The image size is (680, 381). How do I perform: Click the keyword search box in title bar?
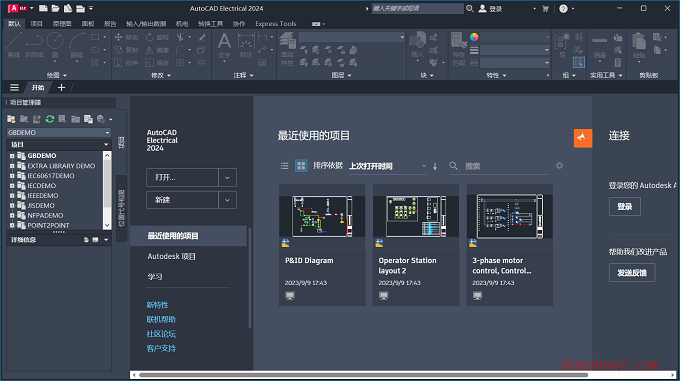(x=418, y=8)
